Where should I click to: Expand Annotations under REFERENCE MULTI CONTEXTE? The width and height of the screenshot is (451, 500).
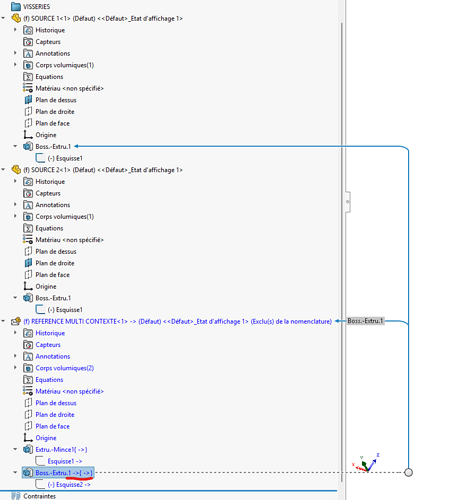pyautogui.click(x=15, y=356)
